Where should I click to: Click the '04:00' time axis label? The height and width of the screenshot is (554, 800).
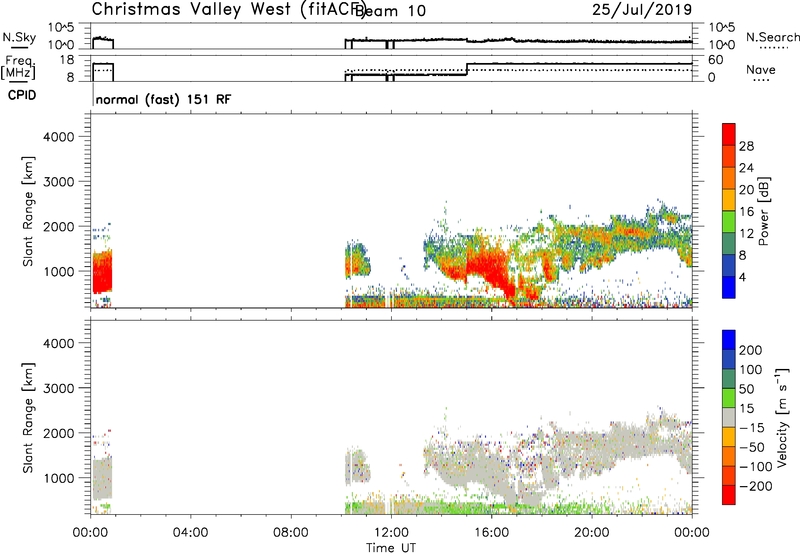coord(191,533)
